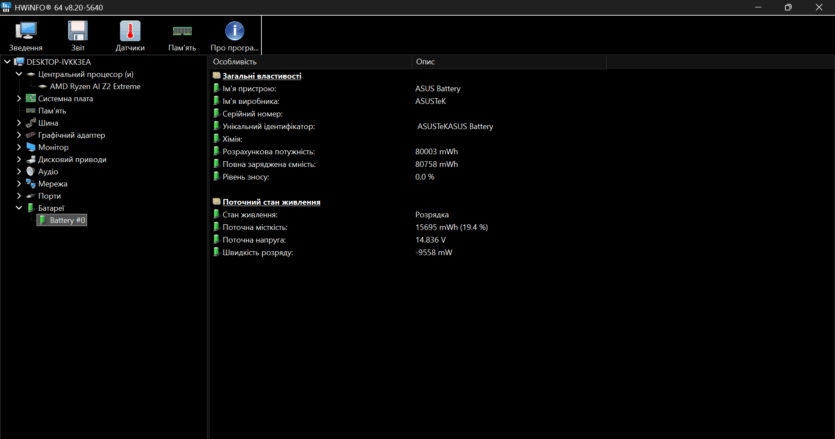Expand the Дискові приводи node

coord(19,159)
